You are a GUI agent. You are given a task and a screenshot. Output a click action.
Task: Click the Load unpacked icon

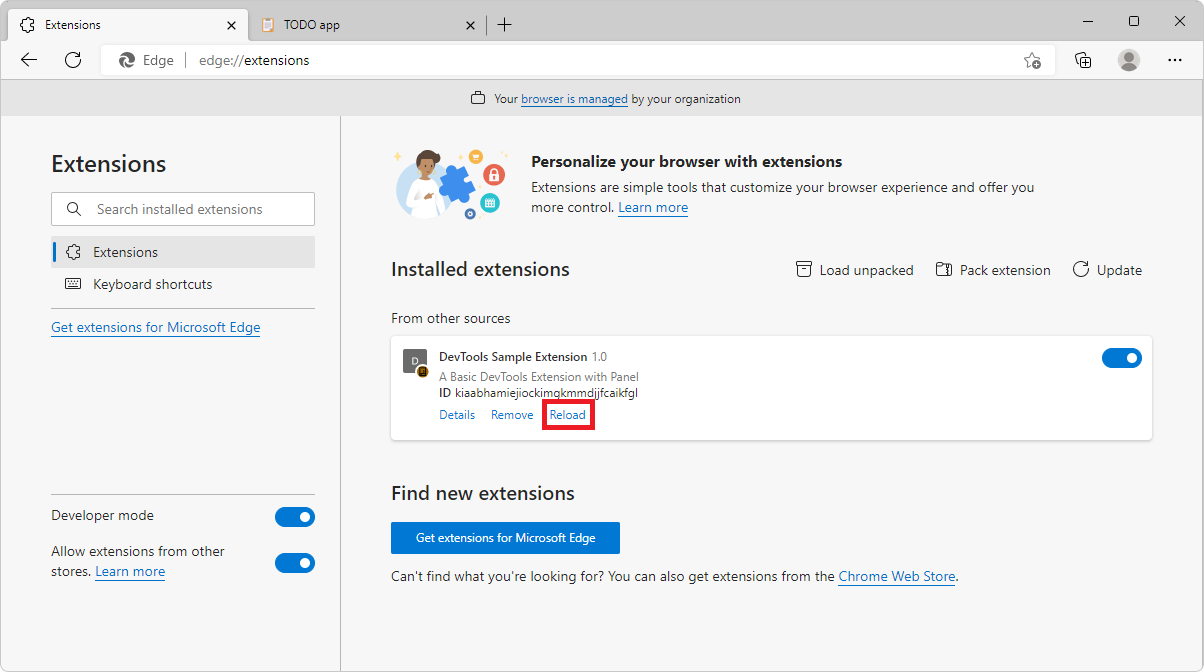[x=804, y=269]
